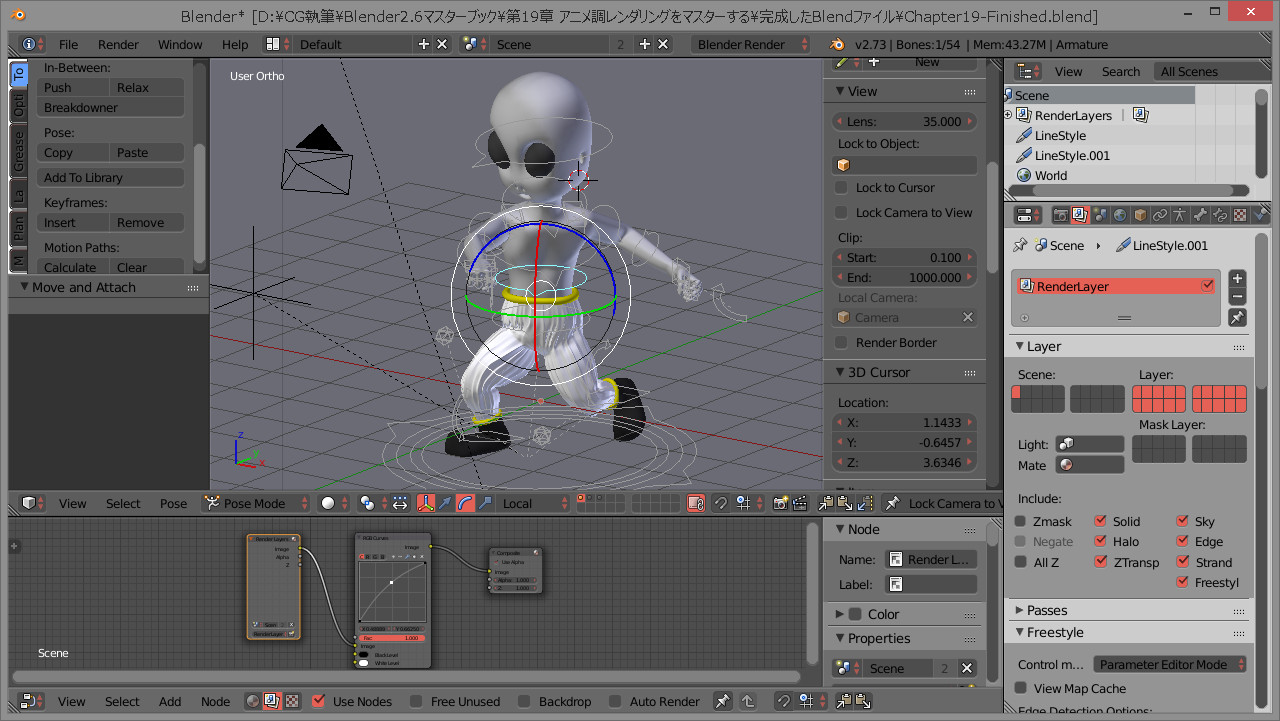The width and height of the screenshot is (1280, 721).
Task: Open the Pose Mode dropdown
Action: (x=255, y=503)
